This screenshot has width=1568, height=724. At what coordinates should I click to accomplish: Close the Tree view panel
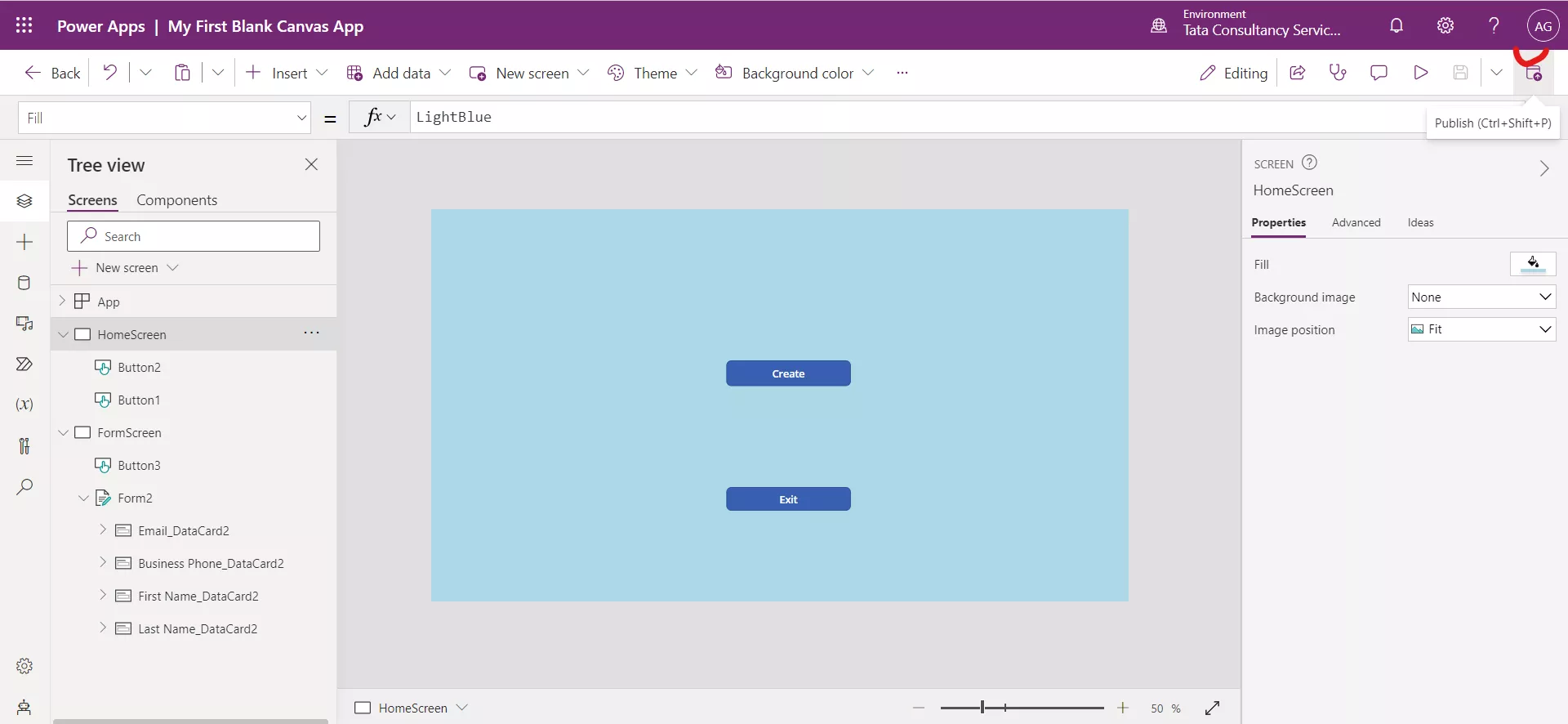coord(311,164)
